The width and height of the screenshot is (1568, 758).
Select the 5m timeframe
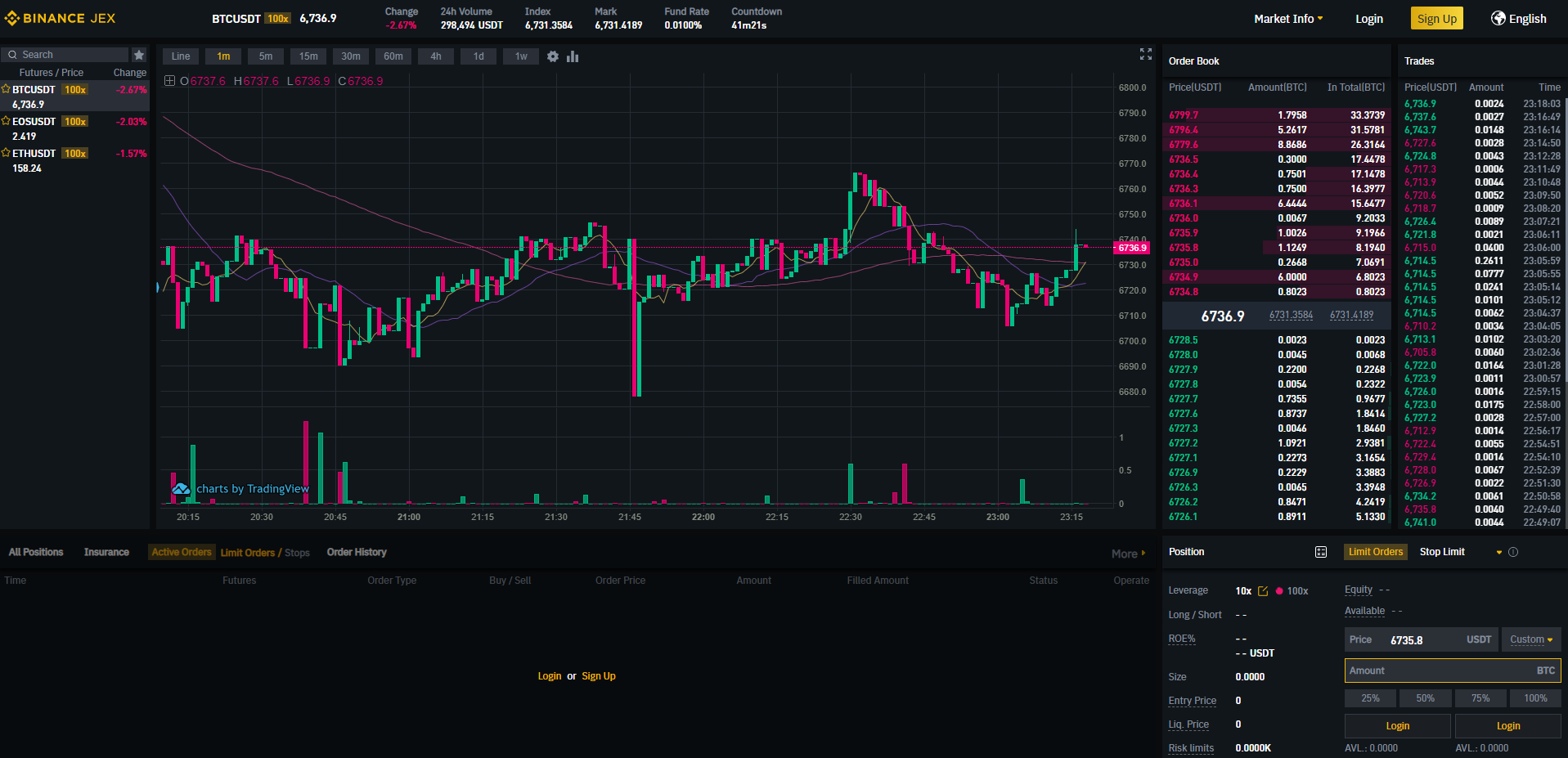pyautogui.click(x=266, y=56)
